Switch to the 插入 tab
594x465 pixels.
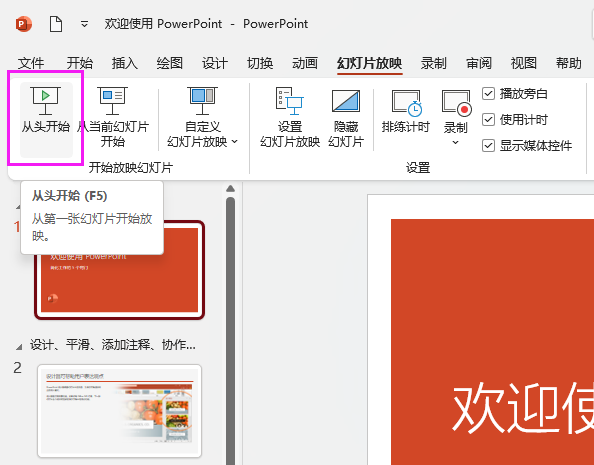click(125, 63)
